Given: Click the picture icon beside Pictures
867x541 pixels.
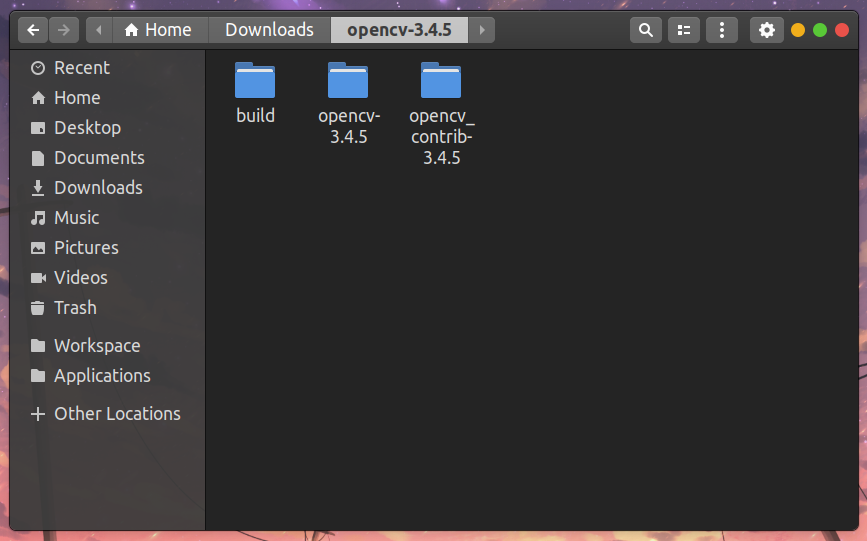Looking at the screenshot, I should [38, 248].
